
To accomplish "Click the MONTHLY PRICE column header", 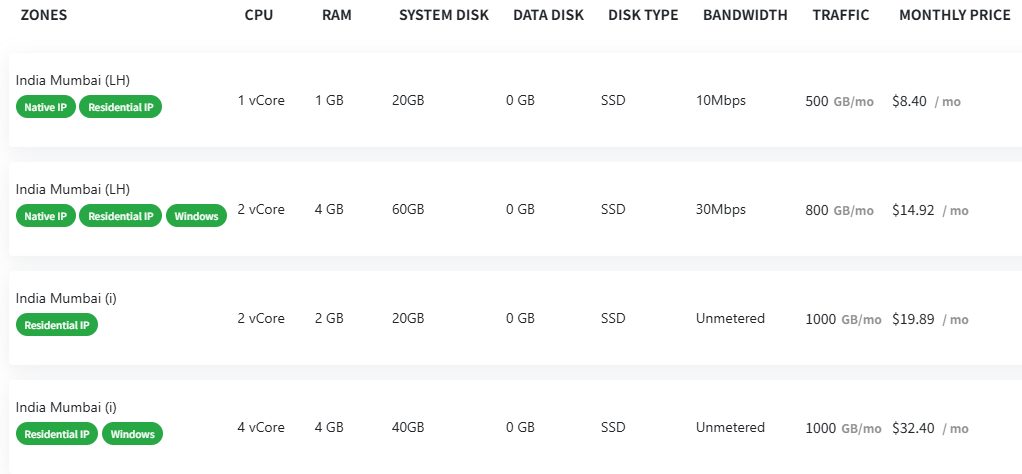I will [955, 15].
